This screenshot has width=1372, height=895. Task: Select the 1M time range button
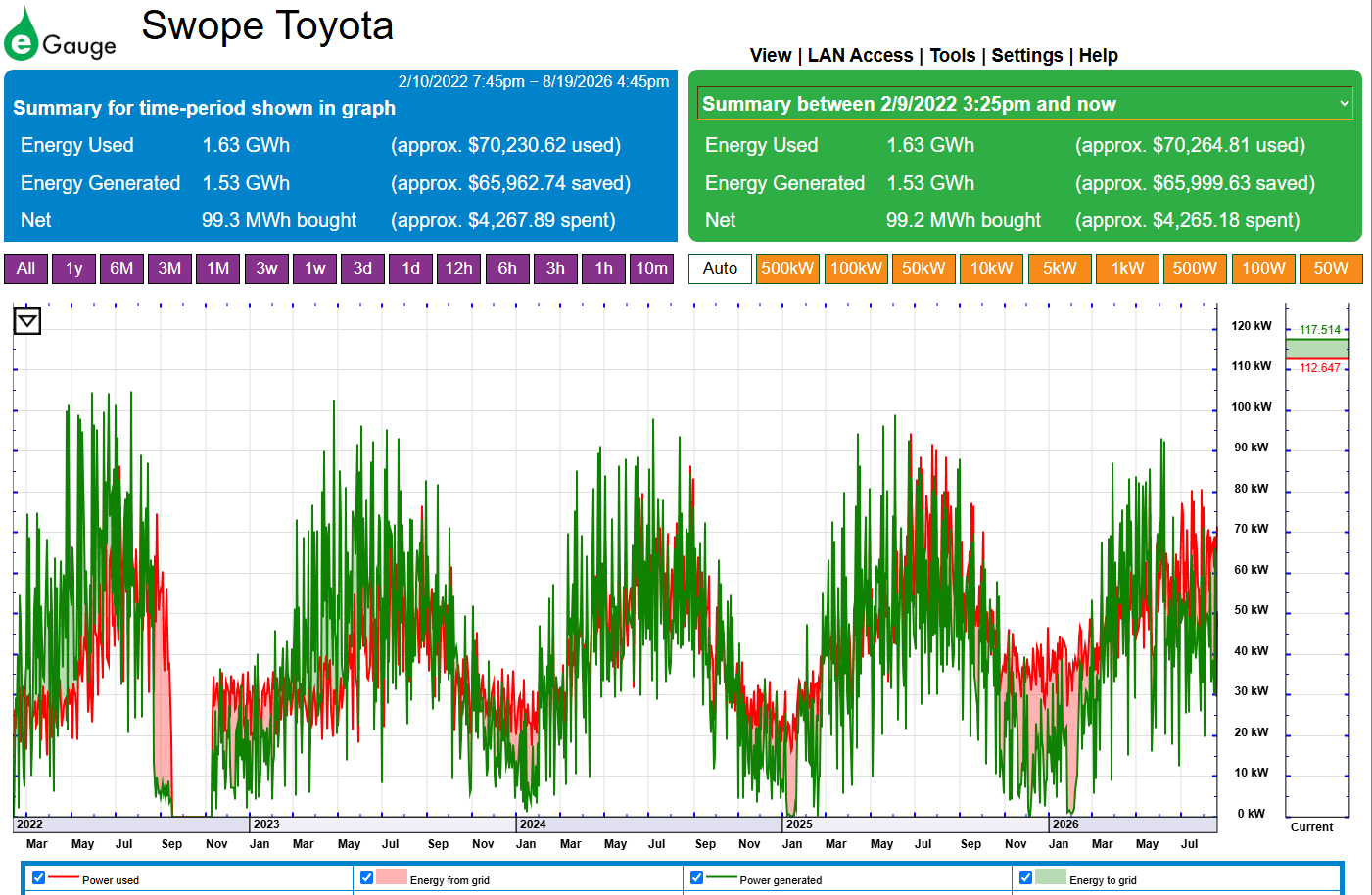[218, 268]
